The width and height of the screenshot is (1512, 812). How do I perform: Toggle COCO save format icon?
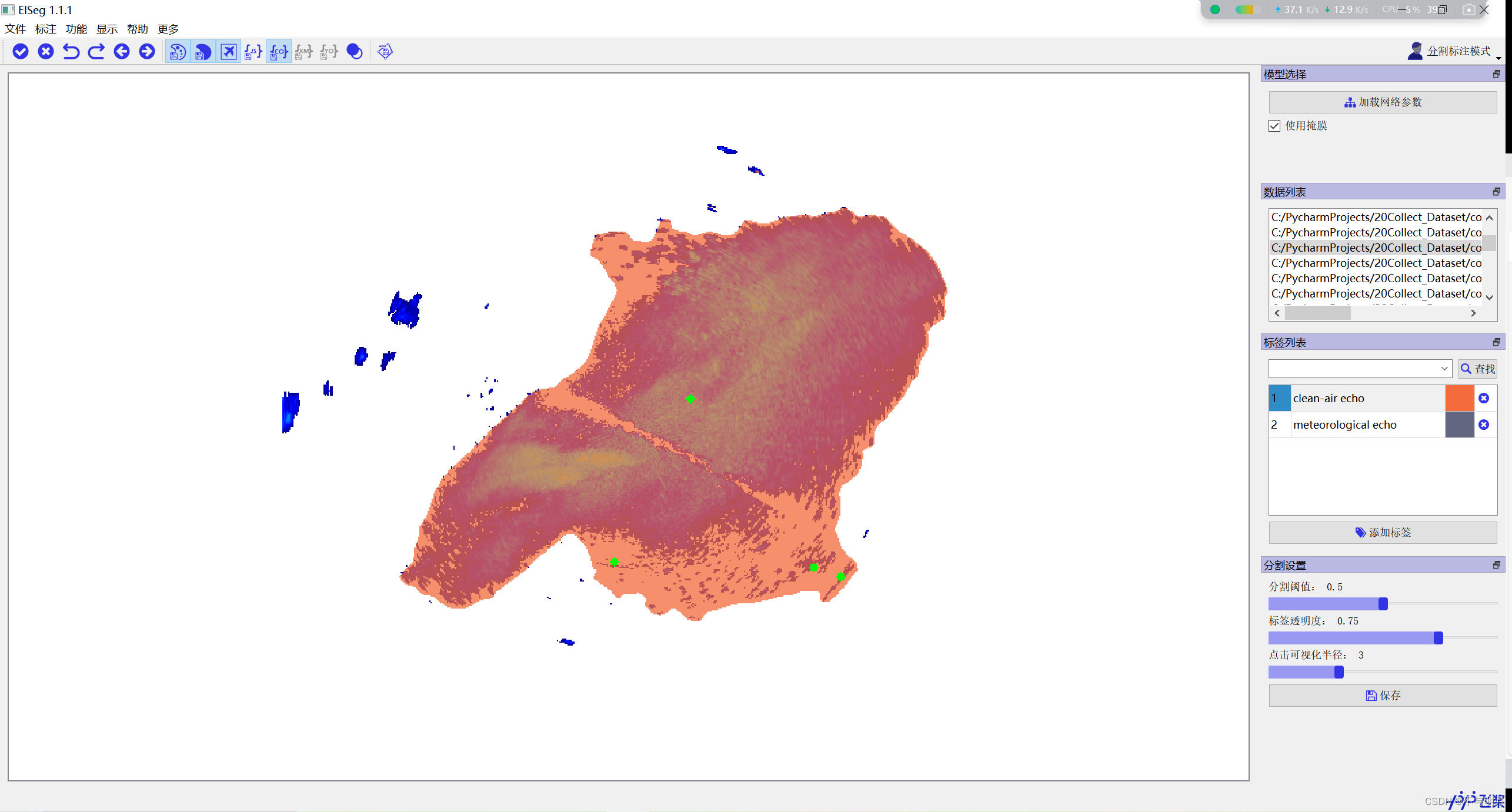tap(279, 52)
